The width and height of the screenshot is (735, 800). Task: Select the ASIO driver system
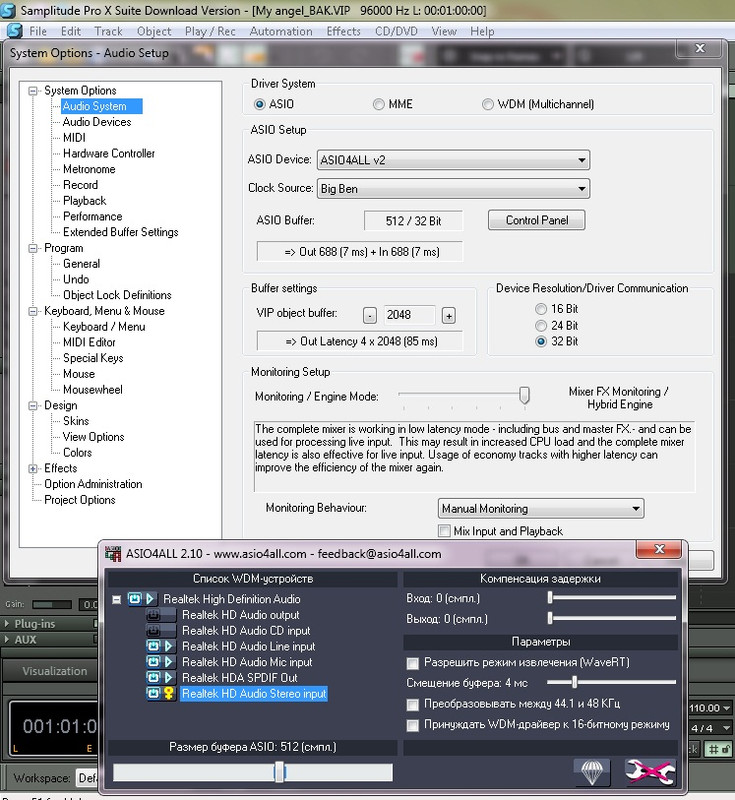point(260,104)
